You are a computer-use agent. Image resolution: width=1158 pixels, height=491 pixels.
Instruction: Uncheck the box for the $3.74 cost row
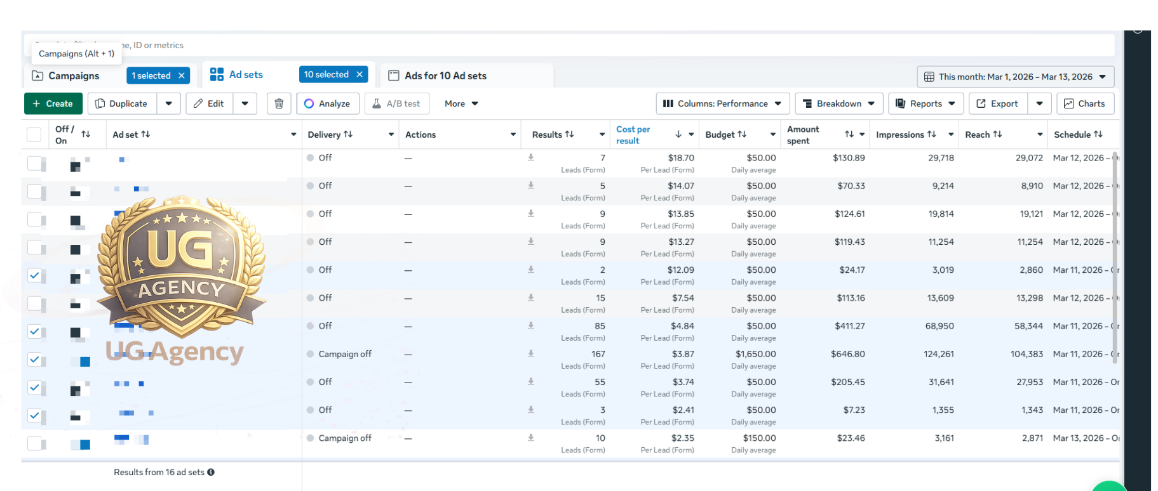34,387
